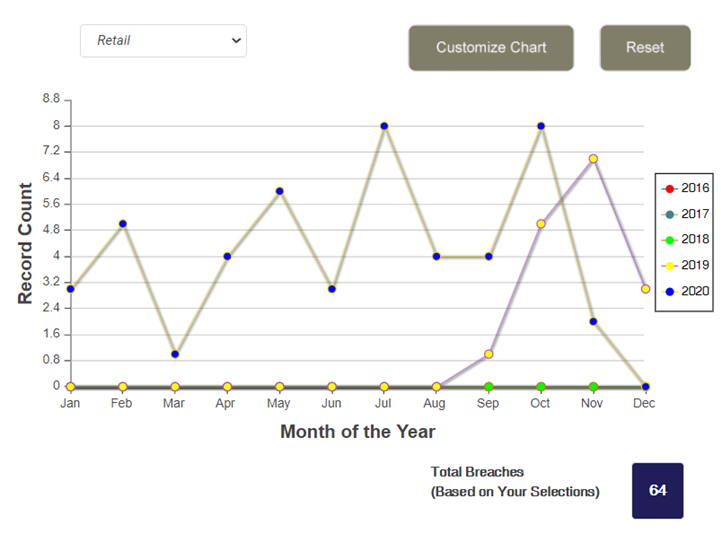Select the 2020 November data point at 2
The width and height of the screenshot is (721, 548).
click(593, 322)
